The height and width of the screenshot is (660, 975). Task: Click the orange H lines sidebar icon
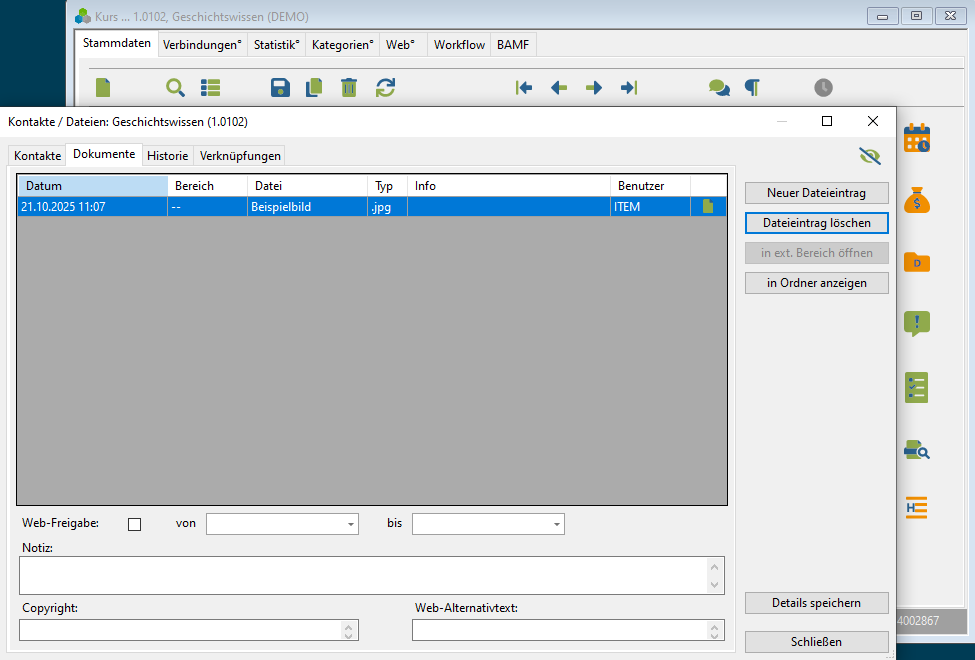point(917,508)
